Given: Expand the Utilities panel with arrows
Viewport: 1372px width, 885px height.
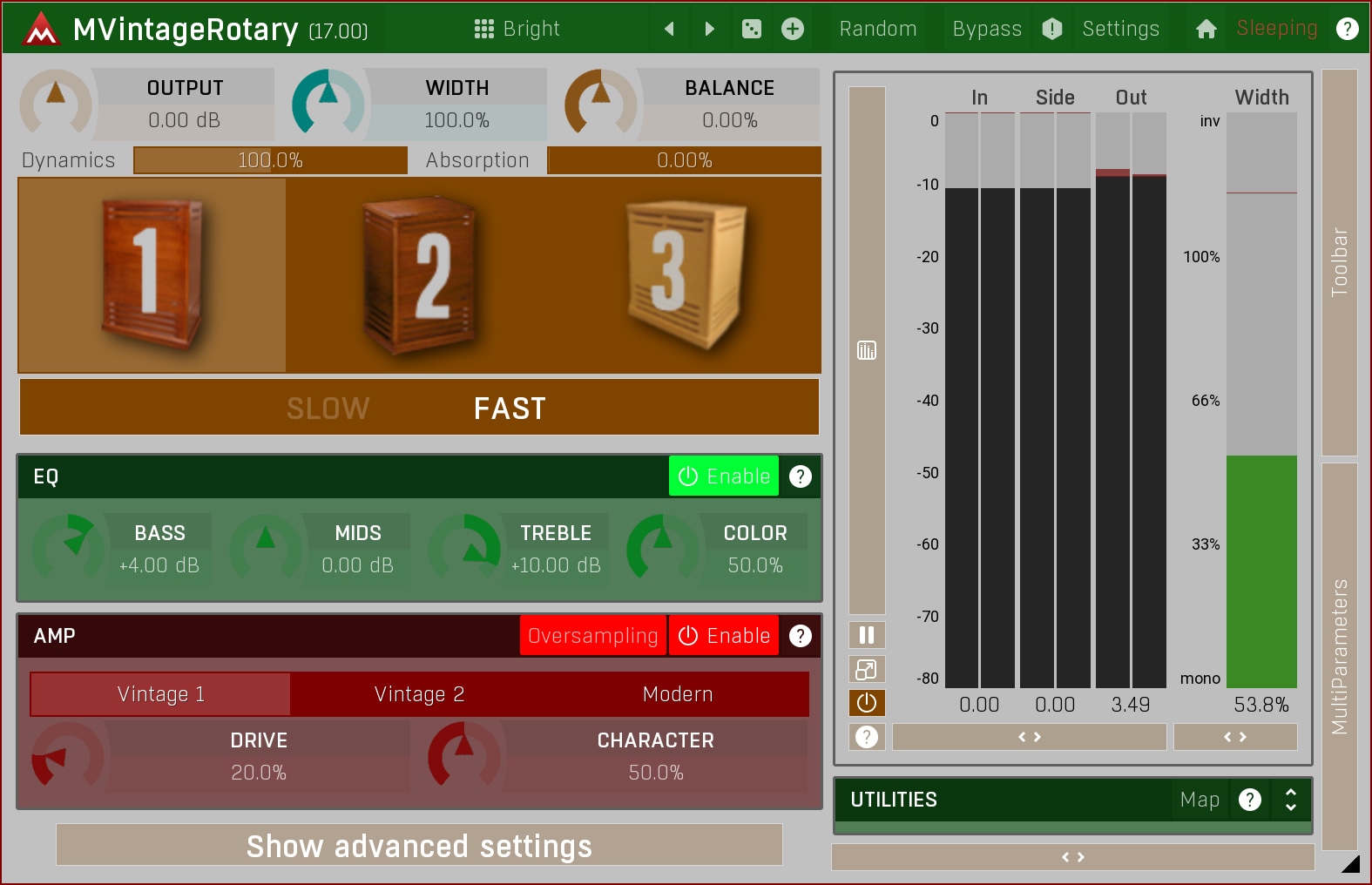Looking at the screenshot, I should [x=1291, y=800].
